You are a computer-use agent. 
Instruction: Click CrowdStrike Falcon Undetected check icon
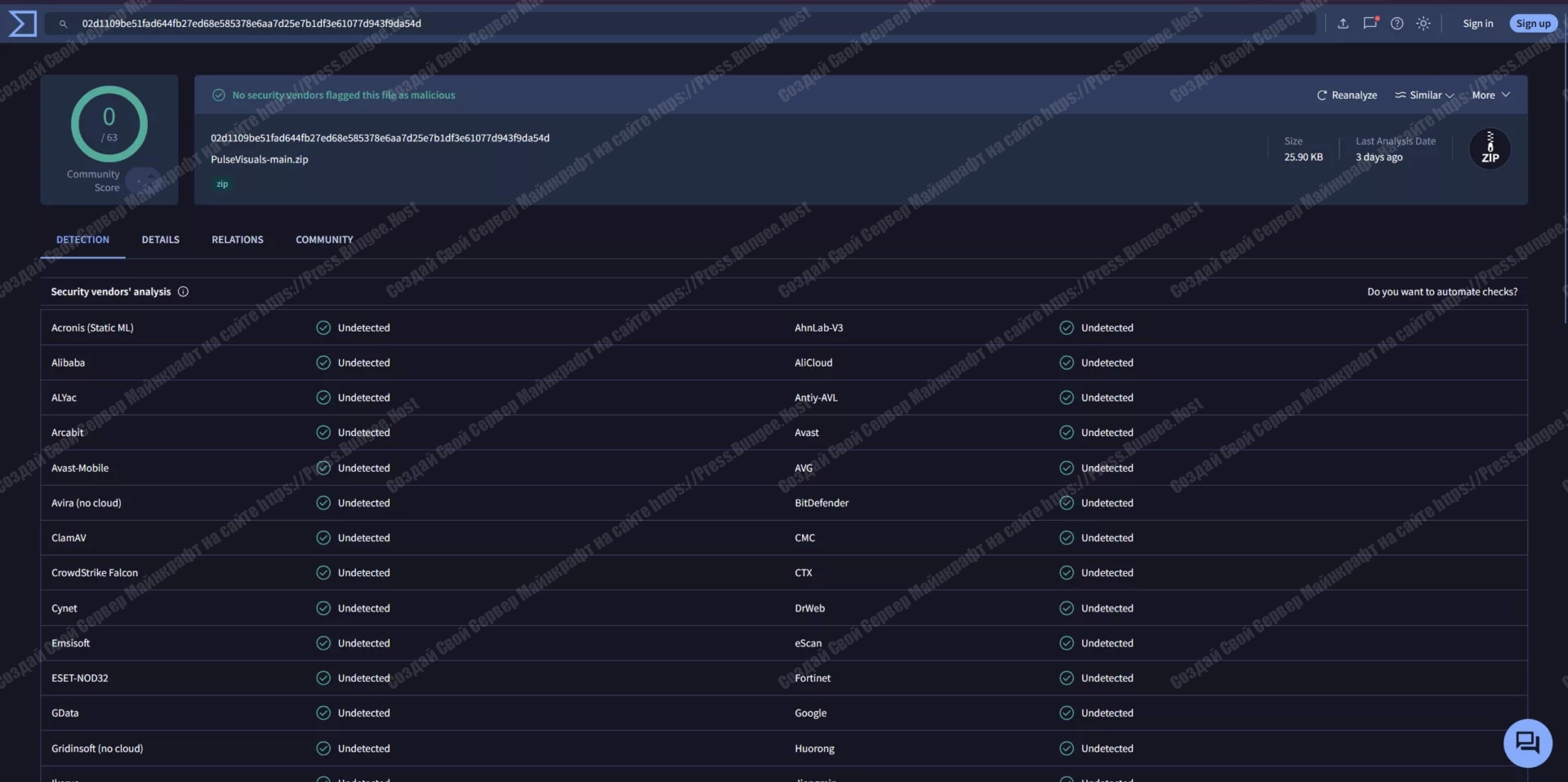tap(323, 573)
